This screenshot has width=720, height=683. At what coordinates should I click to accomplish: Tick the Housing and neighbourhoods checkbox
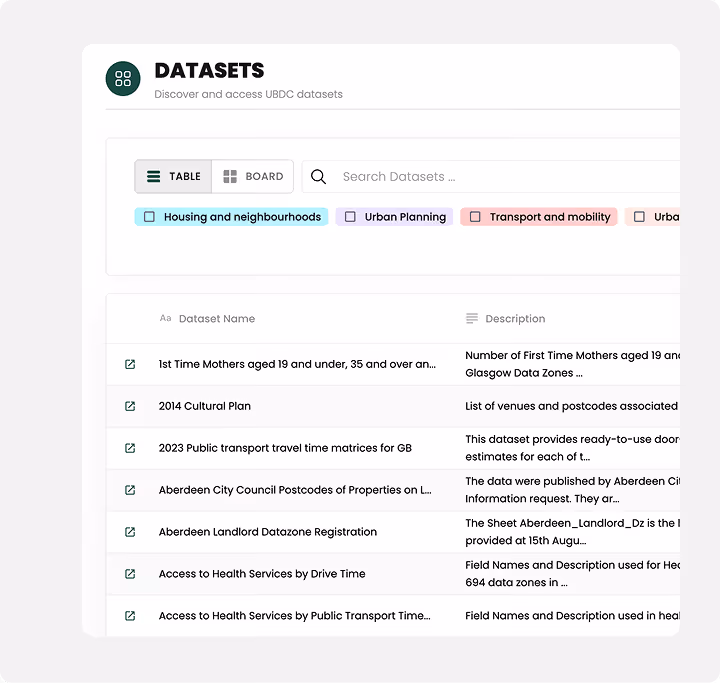[x=149, y=217]
